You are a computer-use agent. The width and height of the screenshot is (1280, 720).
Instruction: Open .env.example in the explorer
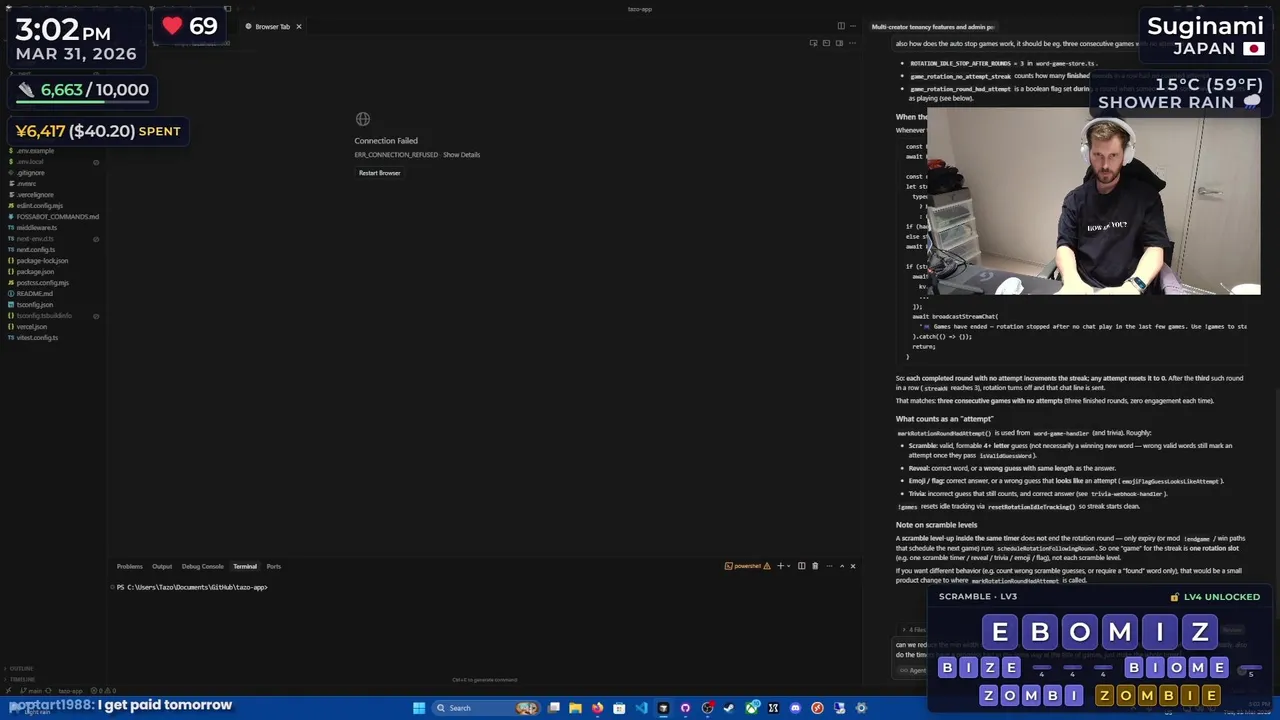click(x=35, y=151)
